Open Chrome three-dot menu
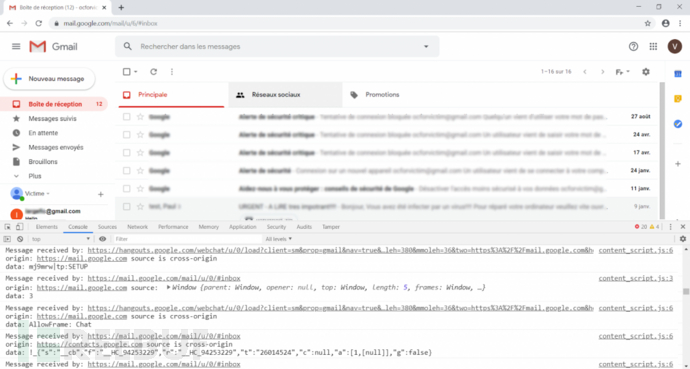Viewport: 690px width, 369px height. 680,23
